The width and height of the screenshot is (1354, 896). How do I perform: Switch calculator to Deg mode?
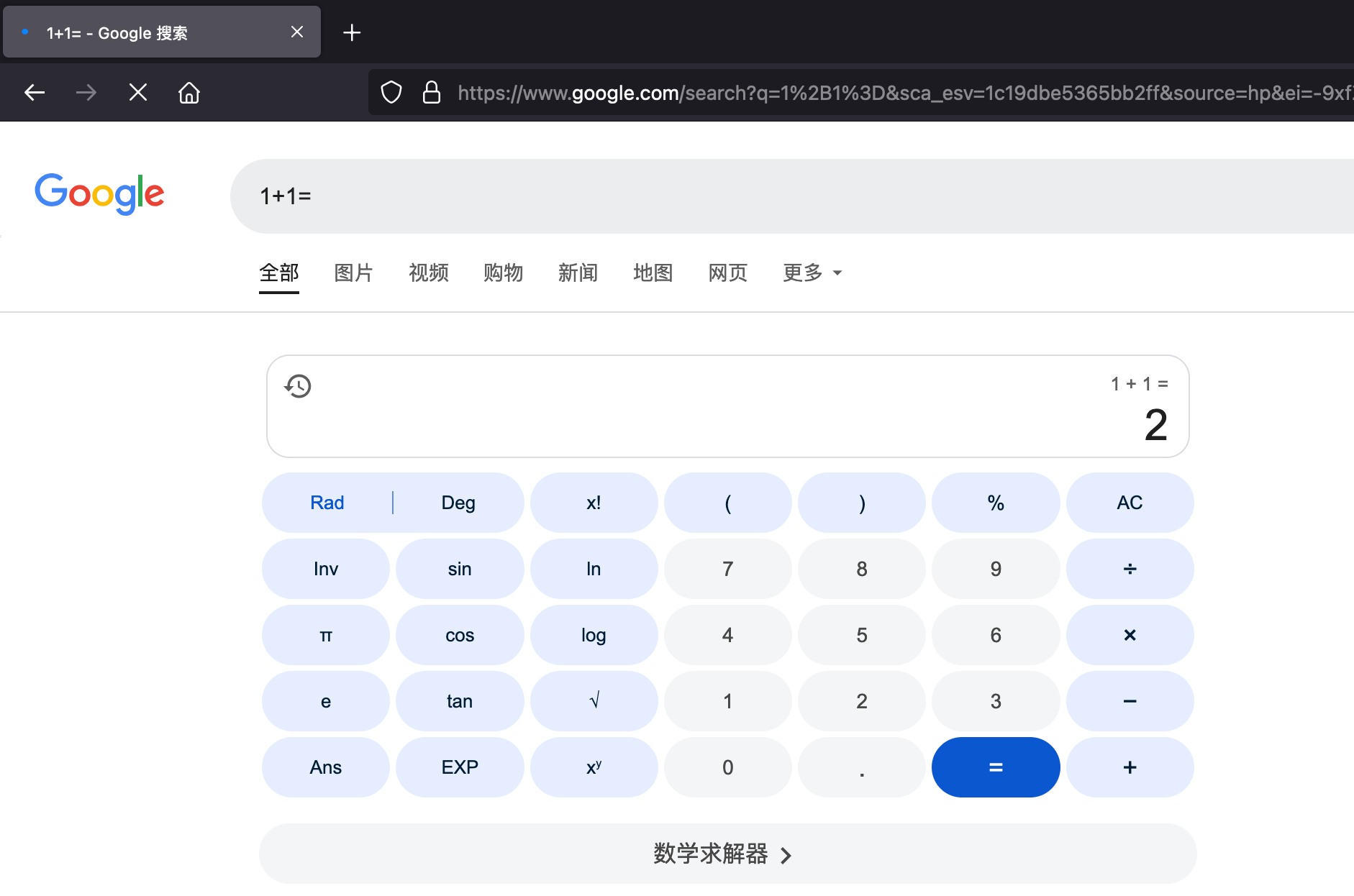pos(458,503)
